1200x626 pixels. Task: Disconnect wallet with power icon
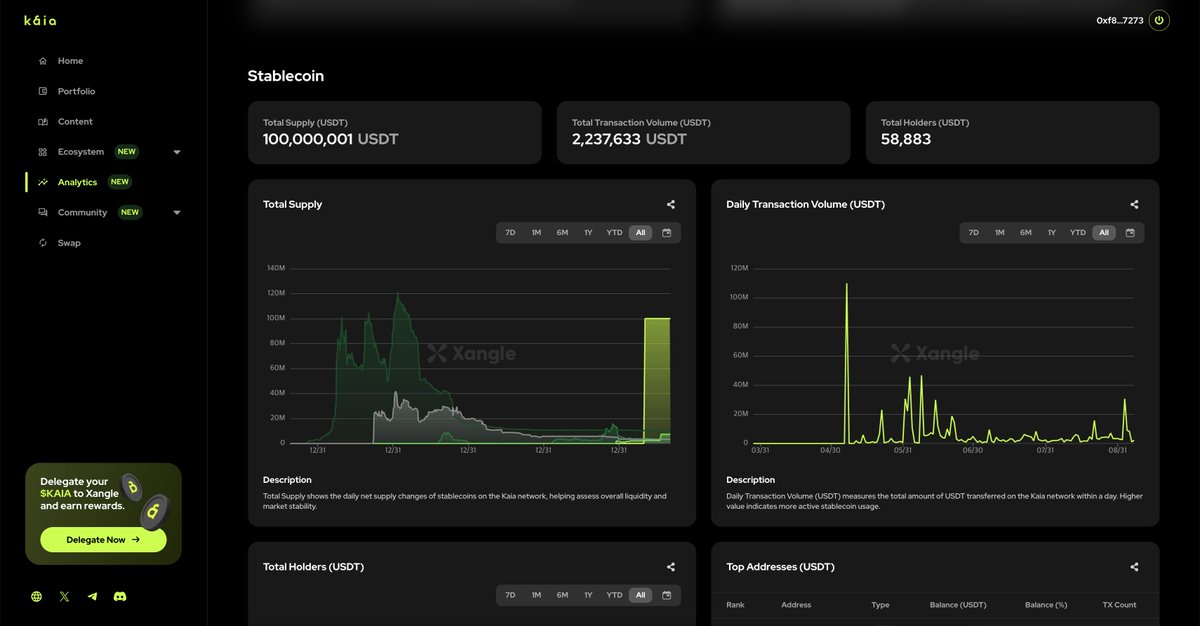click(x=1159, y=20)
